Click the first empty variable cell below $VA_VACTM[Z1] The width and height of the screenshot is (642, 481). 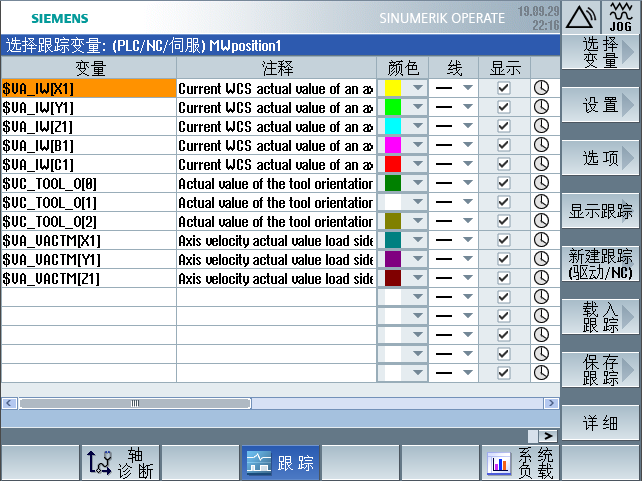tap(89, 297)
